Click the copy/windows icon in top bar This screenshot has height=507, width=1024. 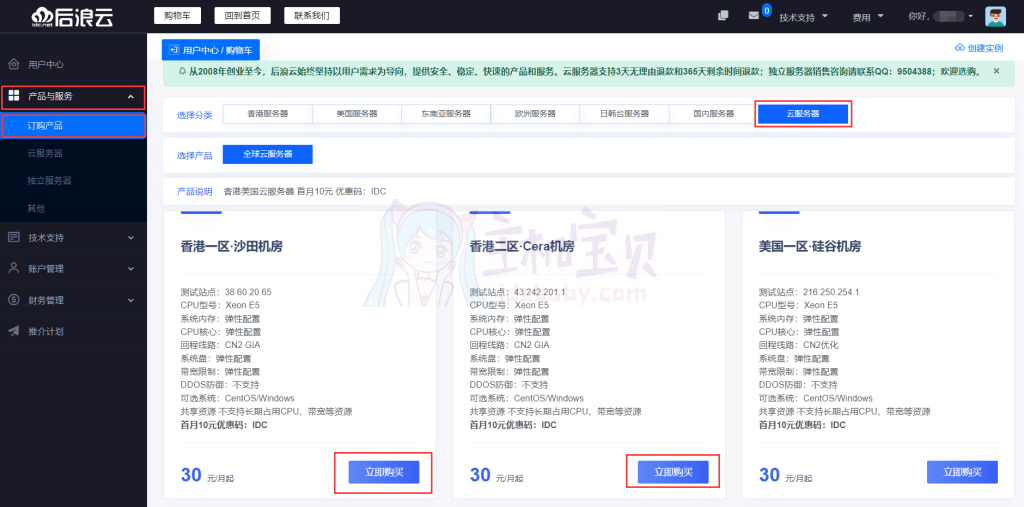click(x=723, y=16)
